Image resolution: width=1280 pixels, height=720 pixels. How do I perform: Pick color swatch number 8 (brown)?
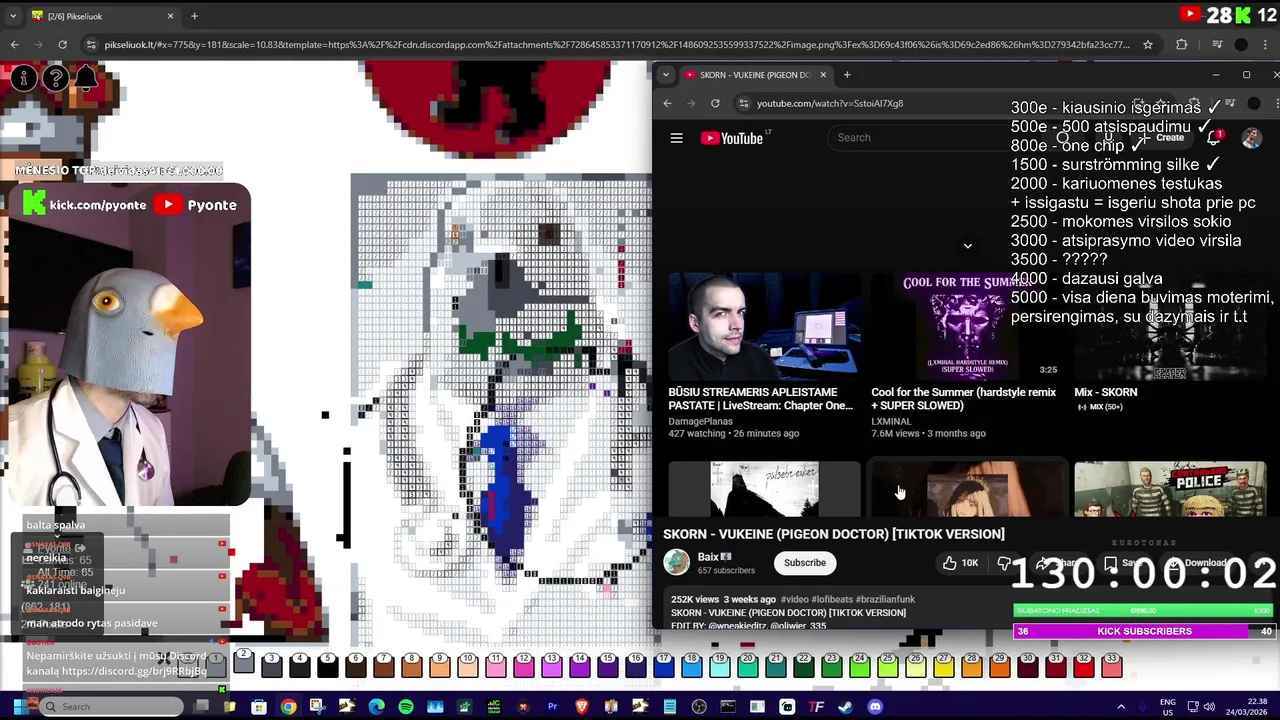pos(411,664)
